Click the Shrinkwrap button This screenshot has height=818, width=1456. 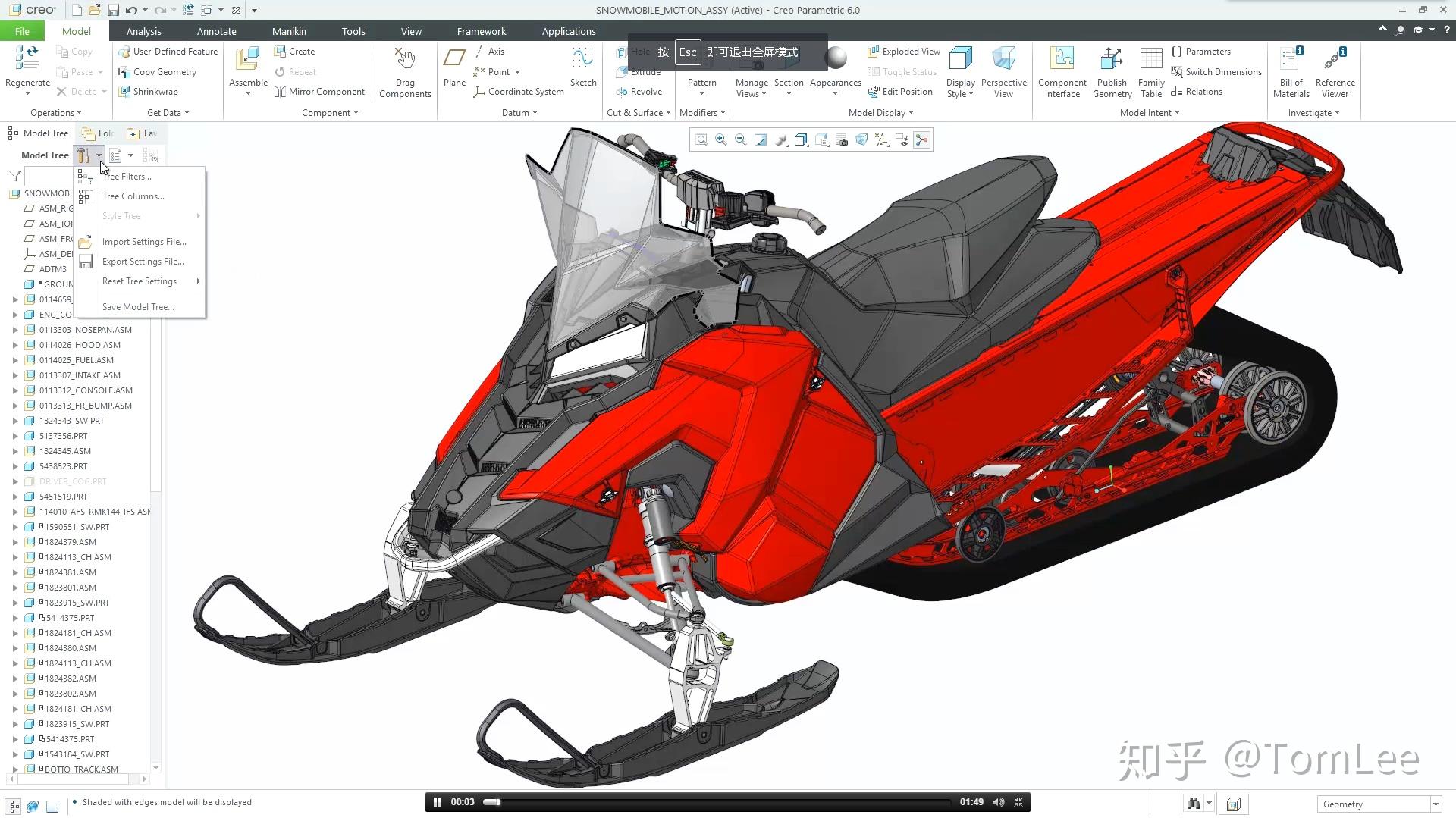149,92
